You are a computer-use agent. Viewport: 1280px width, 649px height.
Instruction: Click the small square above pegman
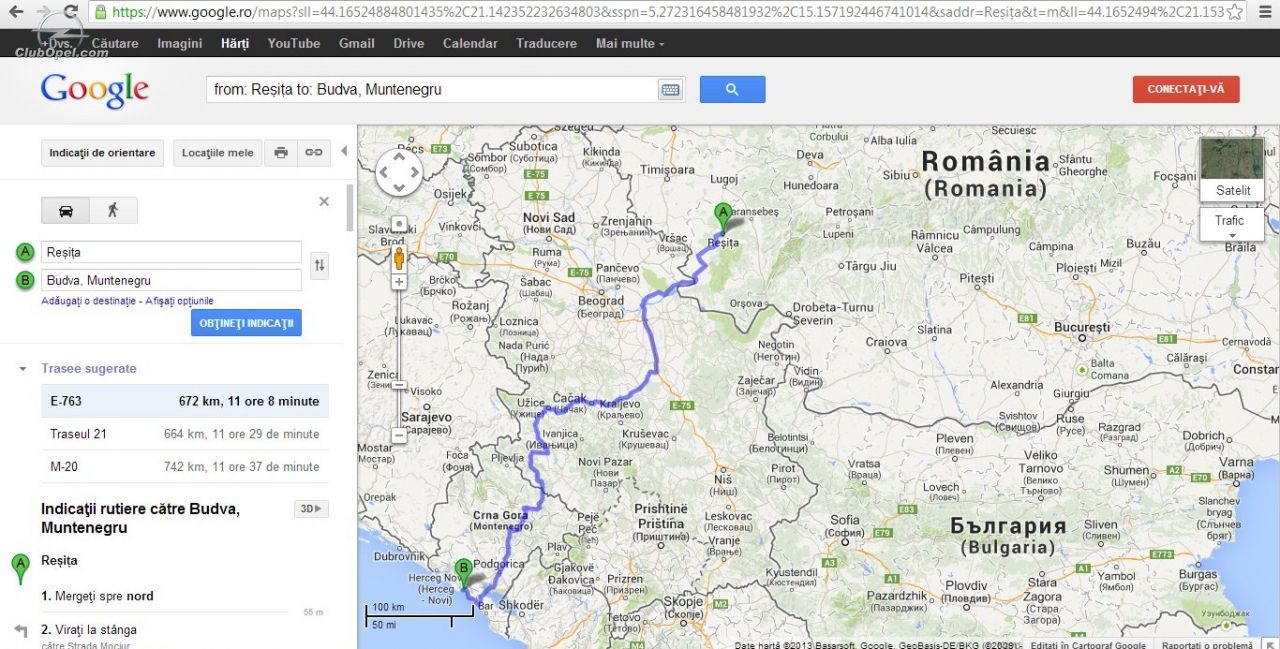pos(399,224)
